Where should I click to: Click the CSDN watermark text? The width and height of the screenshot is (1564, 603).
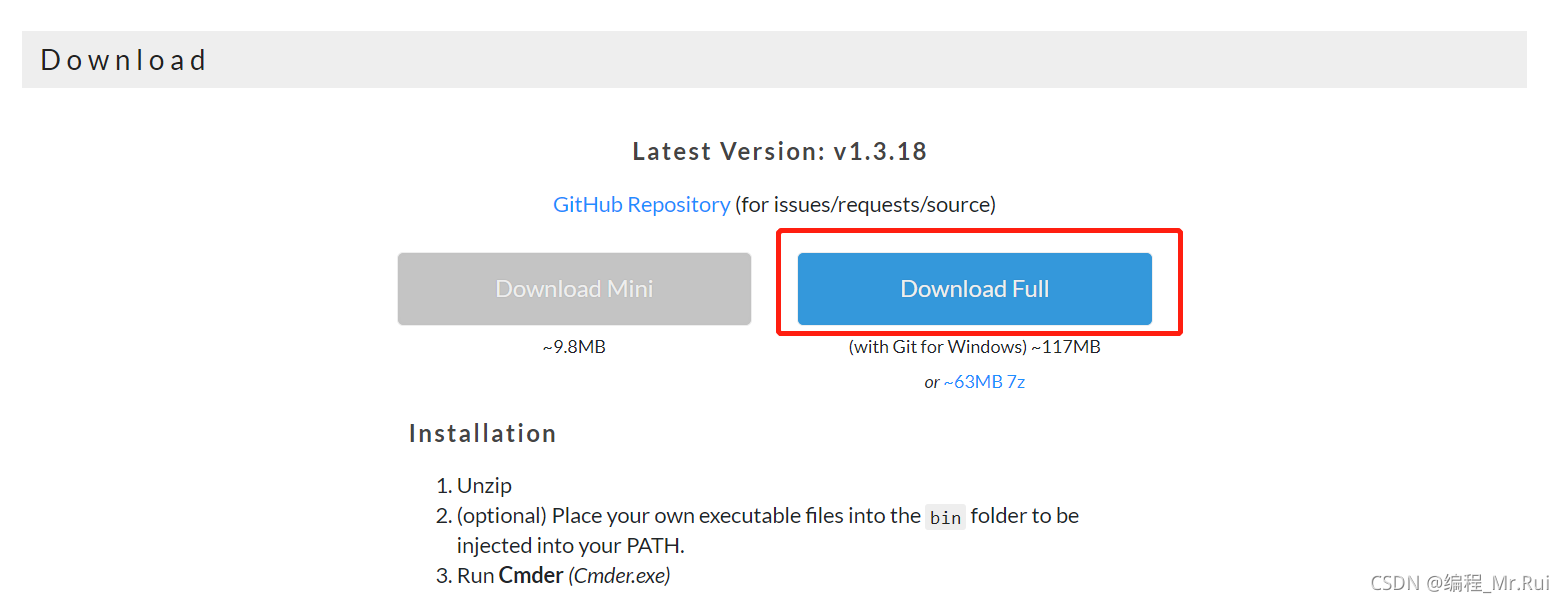point(1460,583)
